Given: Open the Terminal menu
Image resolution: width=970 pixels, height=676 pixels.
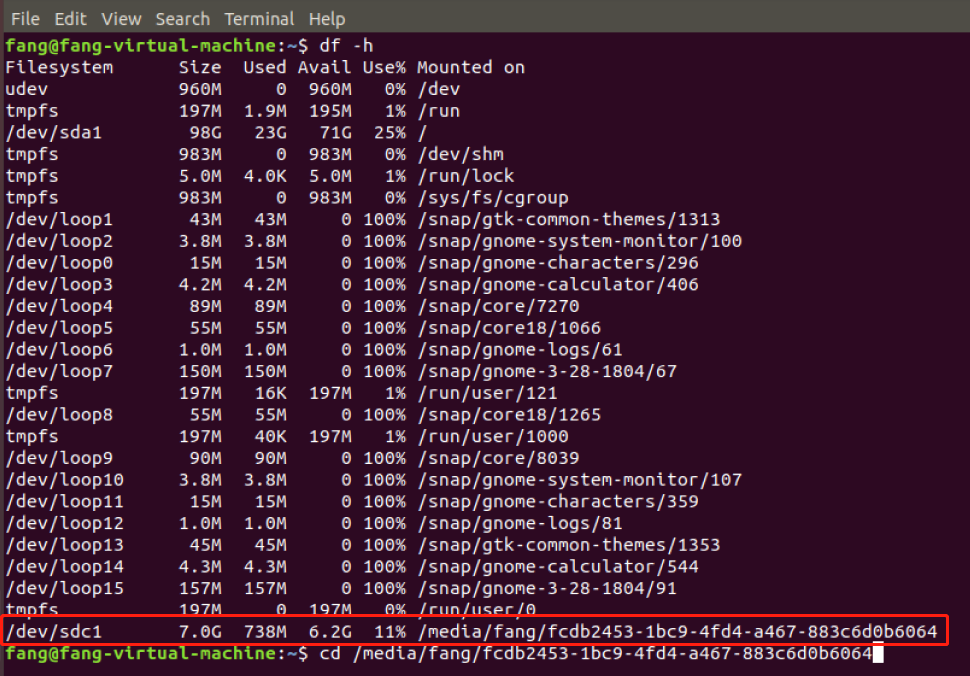Looking at the screenshot, I should coord(259,19).
